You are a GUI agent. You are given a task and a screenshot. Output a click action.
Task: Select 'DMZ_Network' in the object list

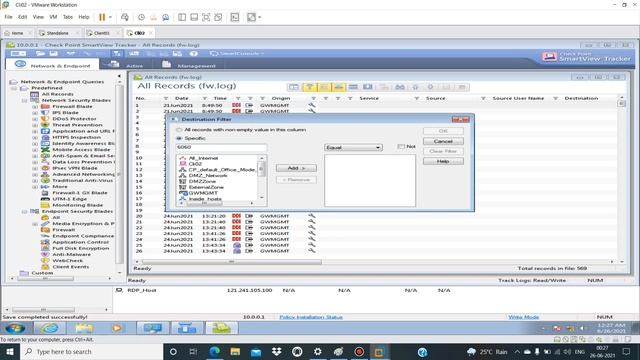(x=207, y=176)
